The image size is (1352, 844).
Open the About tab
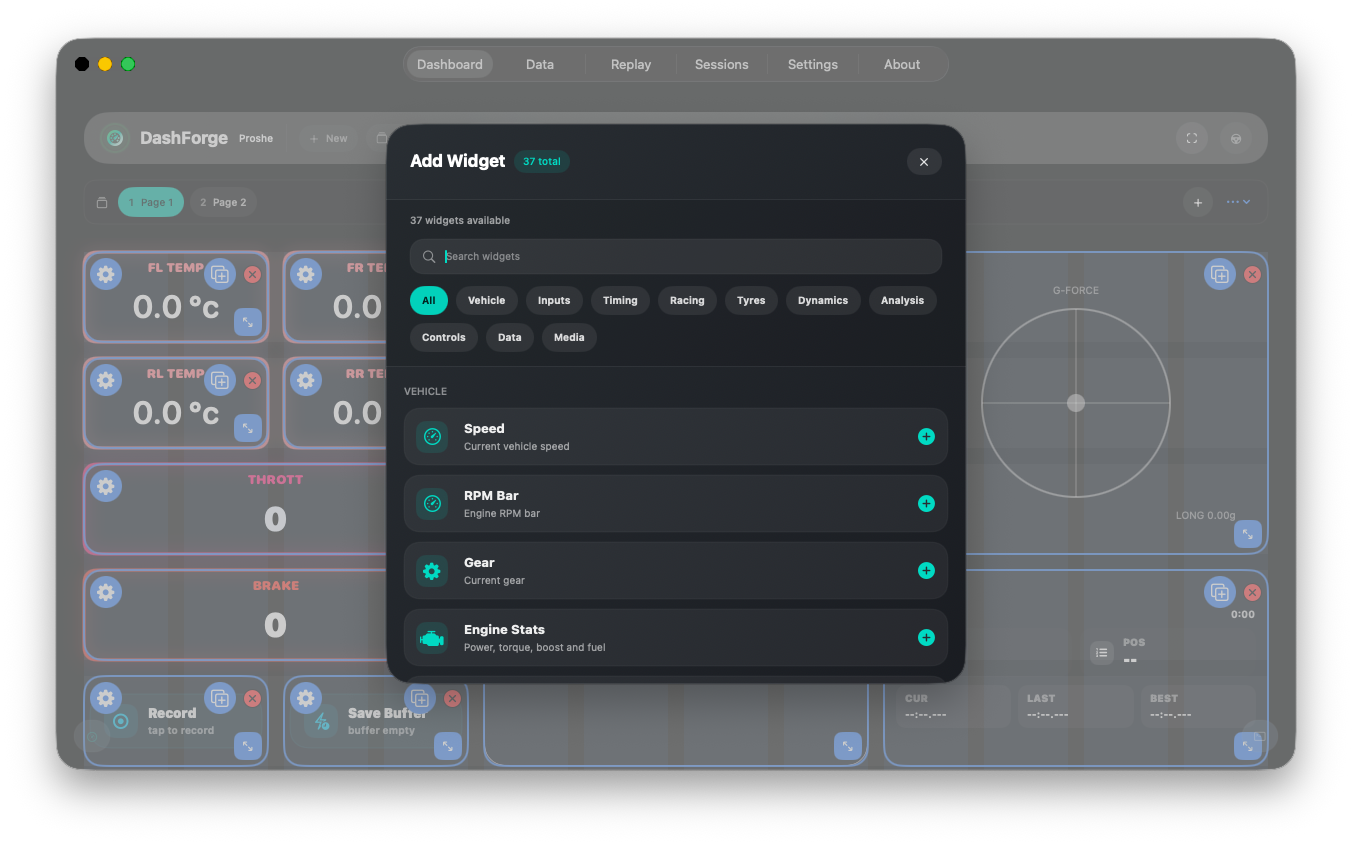tap(902, 64)
